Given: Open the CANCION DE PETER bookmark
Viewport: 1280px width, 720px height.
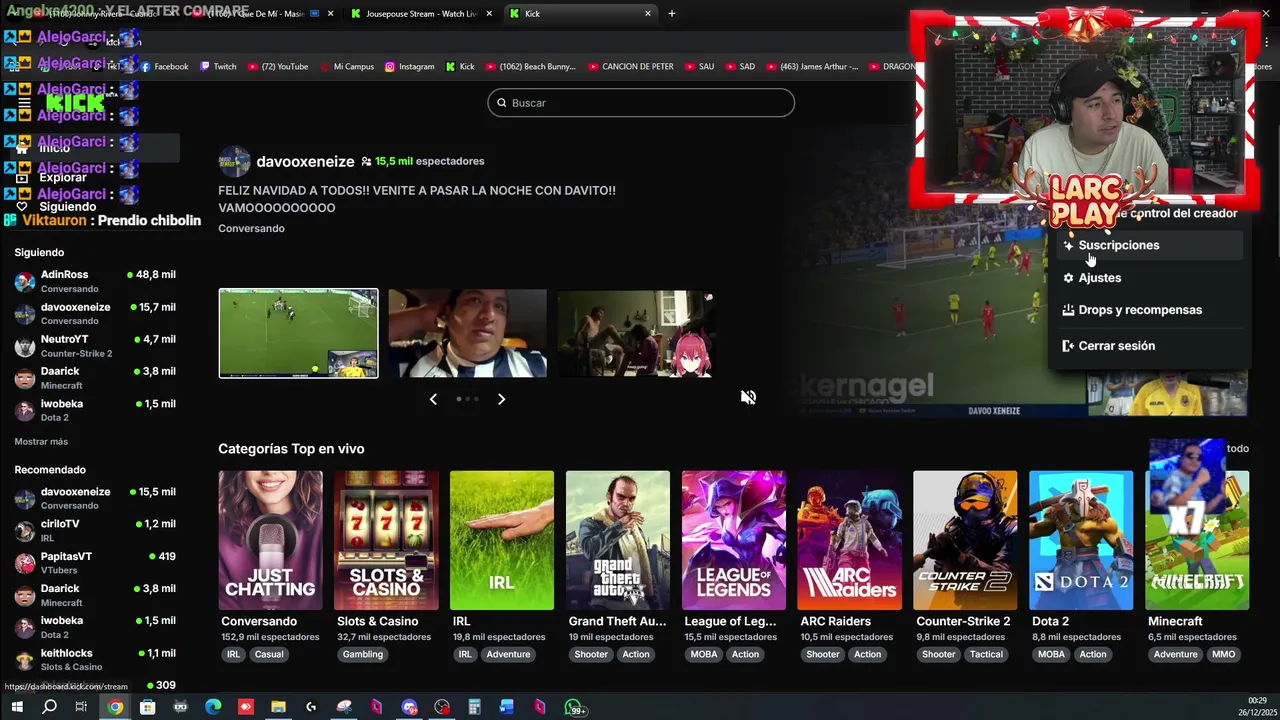Looking at the screenshot, I should (630, 66).
